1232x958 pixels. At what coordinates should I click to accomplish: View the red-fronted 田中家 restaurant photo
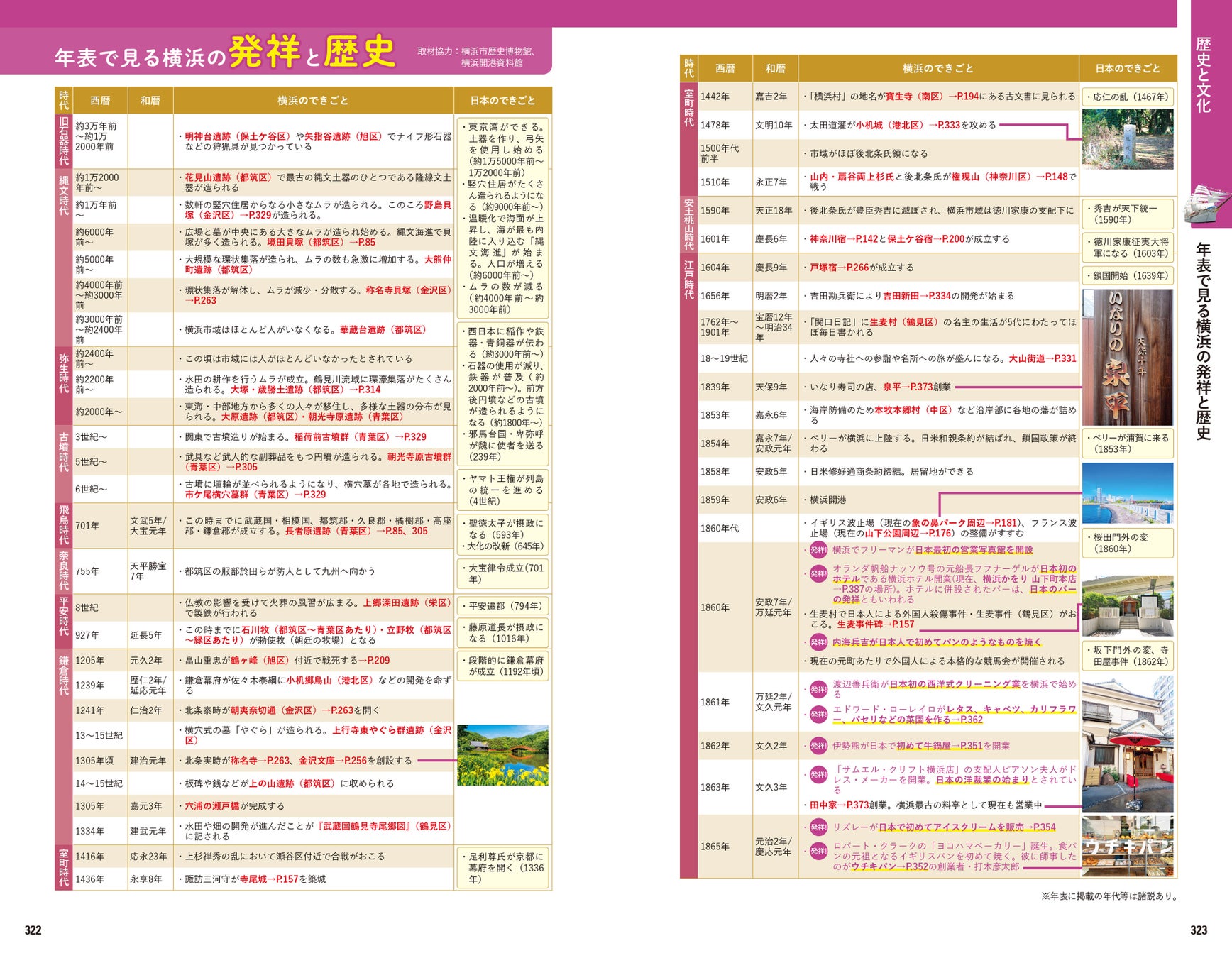1128,745
